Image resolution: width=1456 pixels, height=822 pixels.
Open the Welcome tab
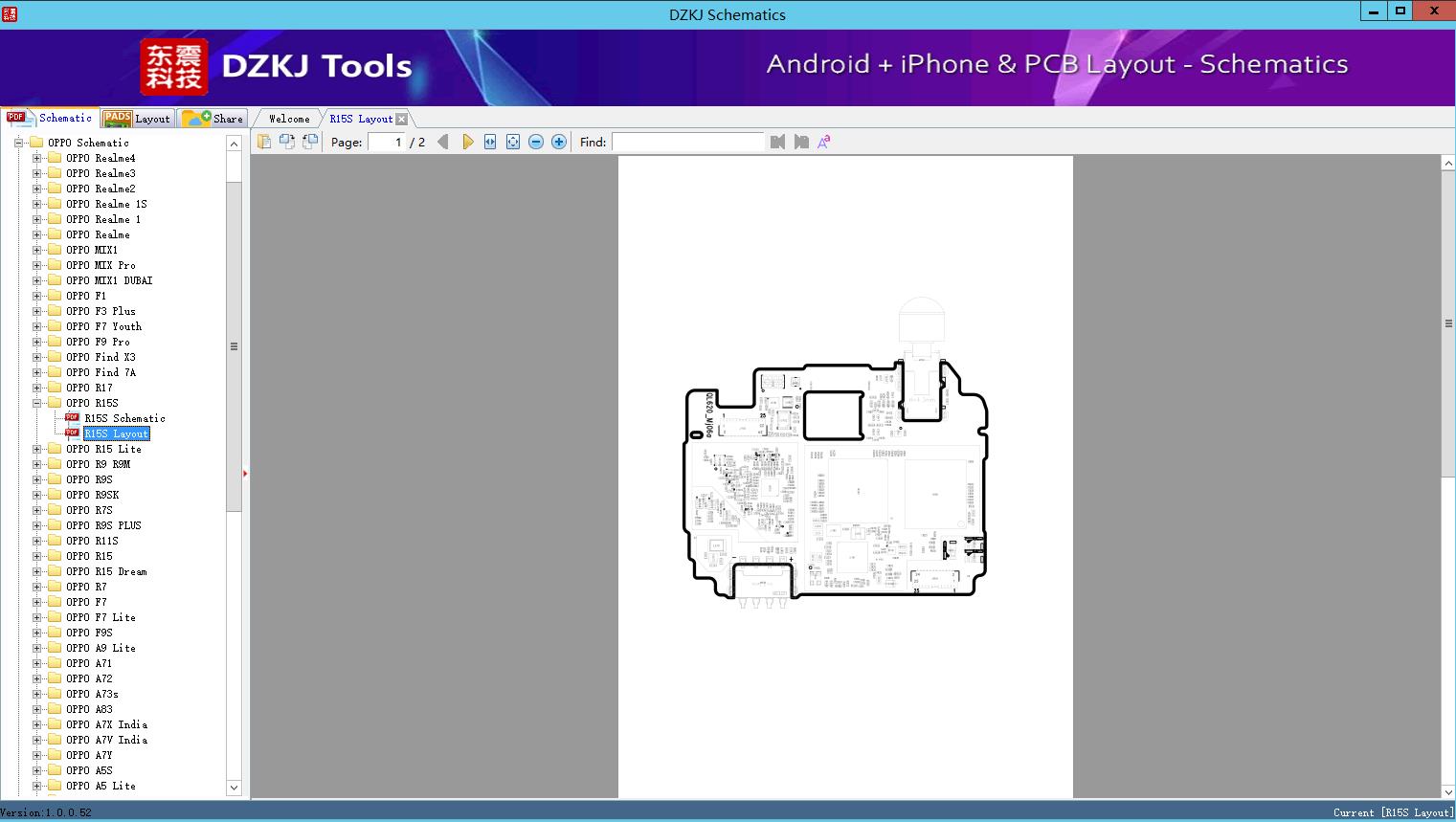click(289, 119)
